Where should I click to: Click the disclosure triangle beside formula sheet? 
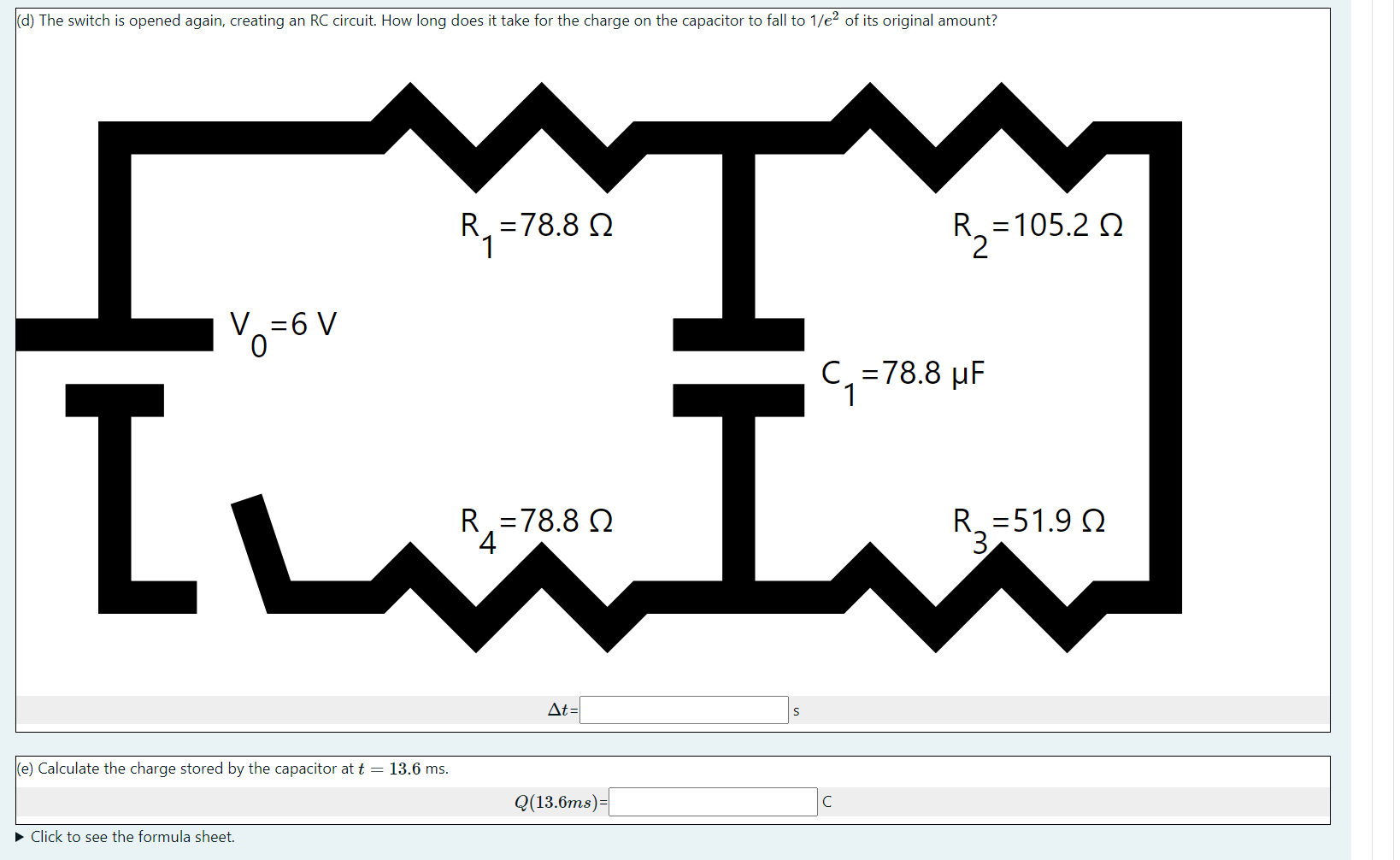tap(19, 837)
